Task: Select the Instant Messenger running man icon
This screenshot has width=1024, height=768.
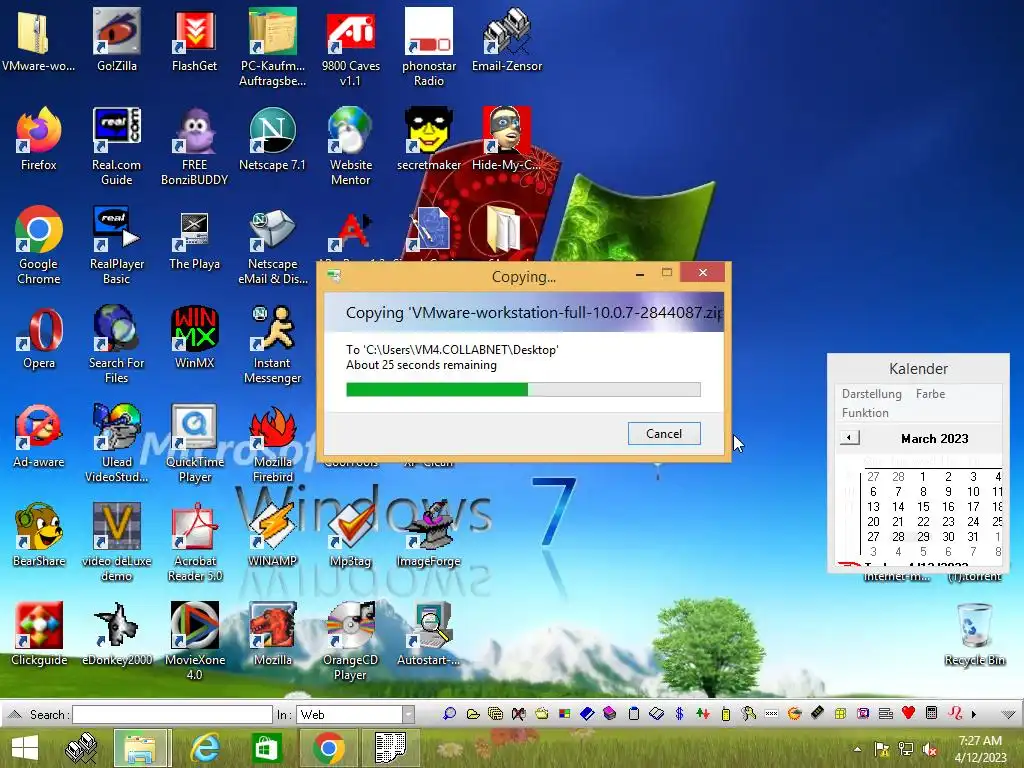Action: [x=272, y=345]
